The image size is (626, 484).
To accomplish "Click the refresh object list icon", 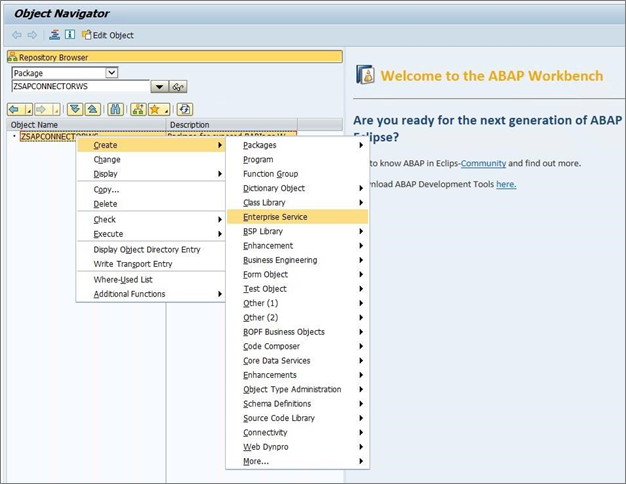I will [185, 109].
